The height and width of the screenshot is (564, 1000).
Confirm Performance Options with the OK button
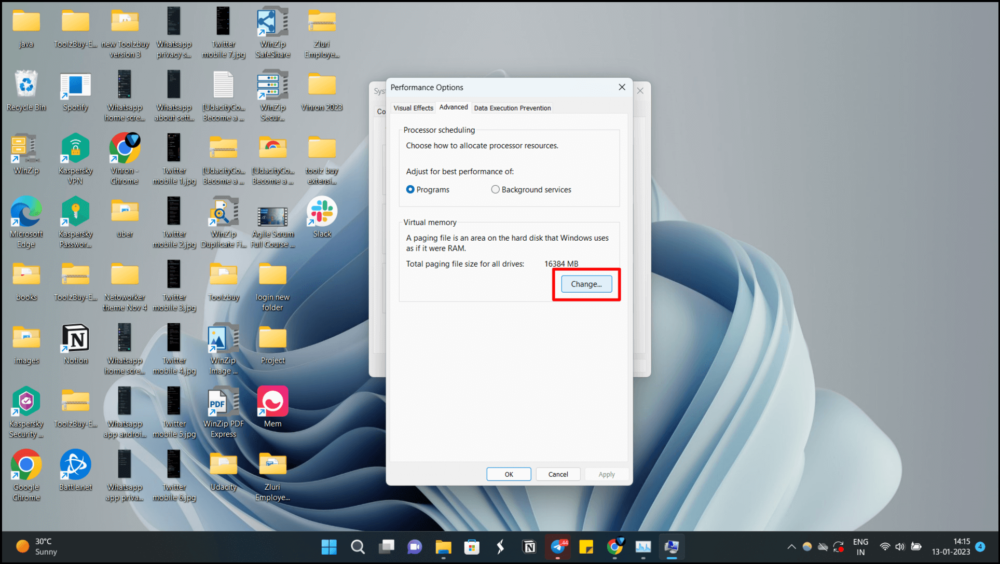tap(508, 474)
